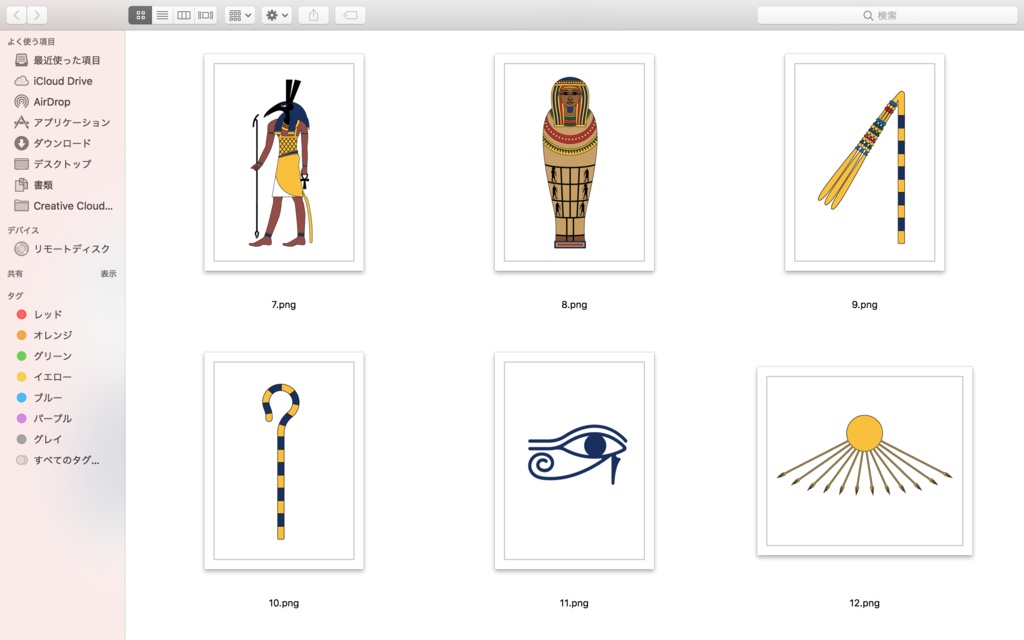Click the デスクトップ sidebar icon

click(22, 164)
